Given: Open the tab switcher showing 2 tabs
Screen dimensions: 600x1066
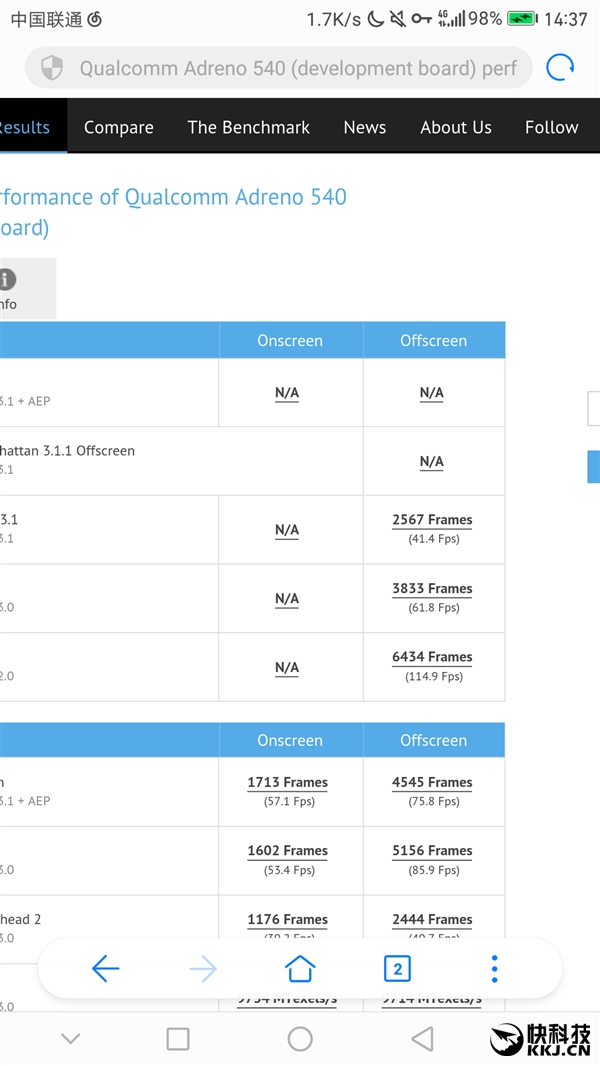Looking at the screenshot, I should tap(397, 968).
